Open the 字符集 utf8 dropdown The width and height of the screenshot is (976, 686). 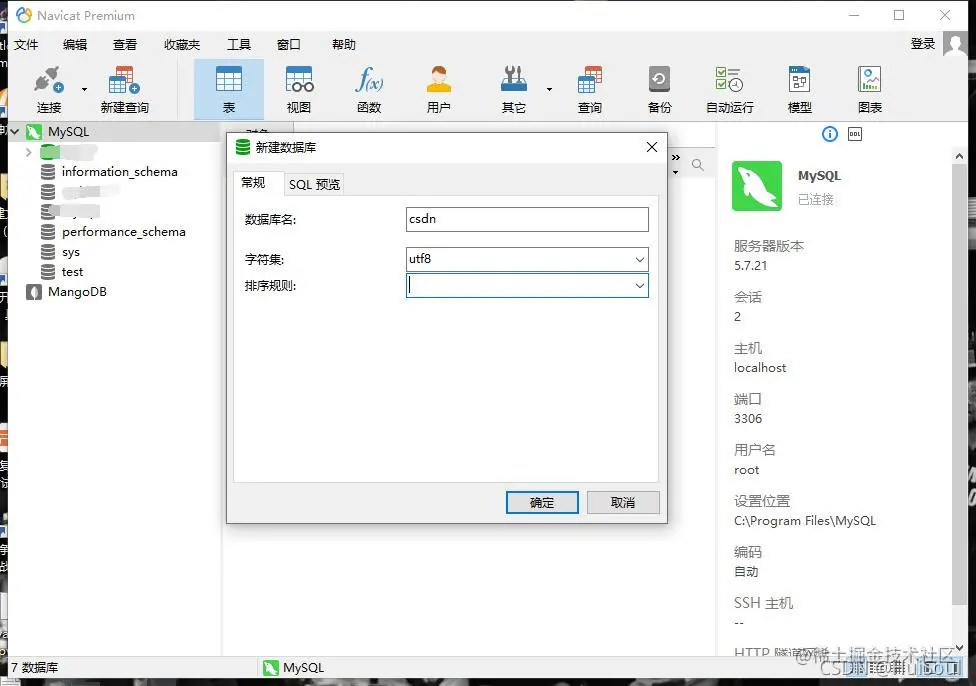(640, 259)
